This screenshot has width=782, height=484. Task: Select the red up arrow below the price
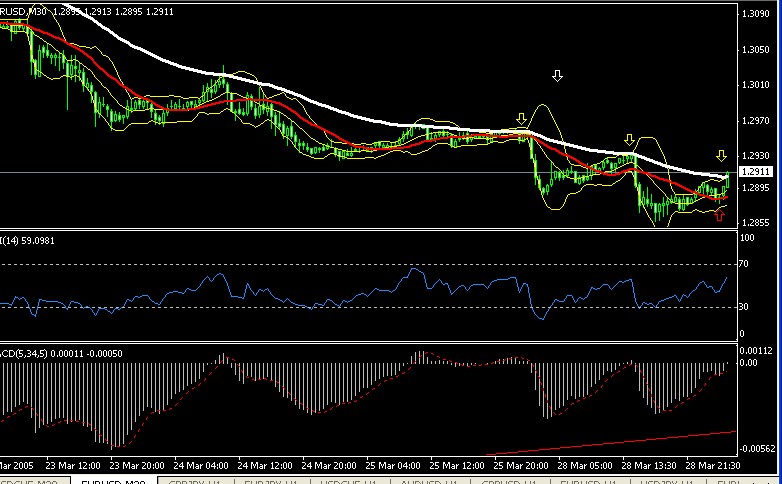718,213
